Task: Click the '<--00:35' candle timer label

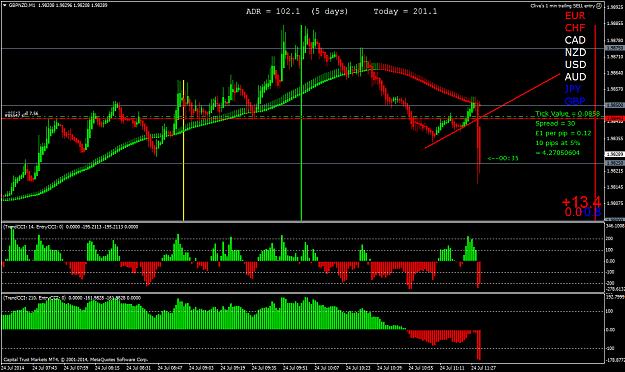Action: coord(503,158)
